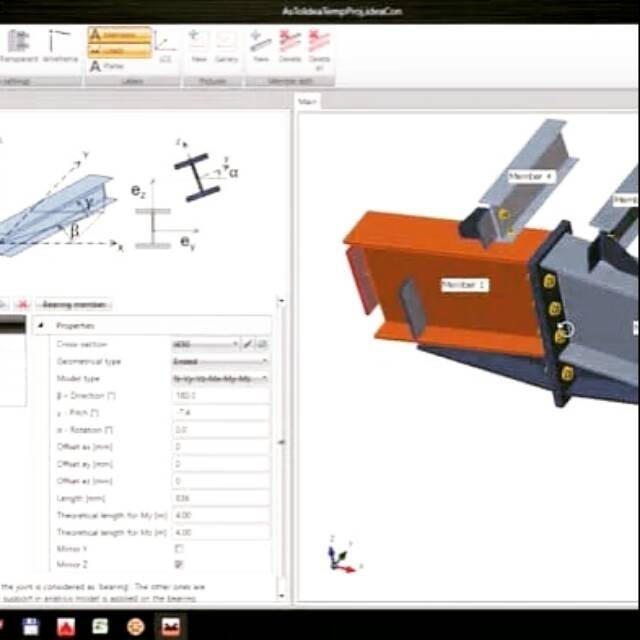
Task: Click the active red IDEA StatiCa taskbar icon
Action: point(171,627)
